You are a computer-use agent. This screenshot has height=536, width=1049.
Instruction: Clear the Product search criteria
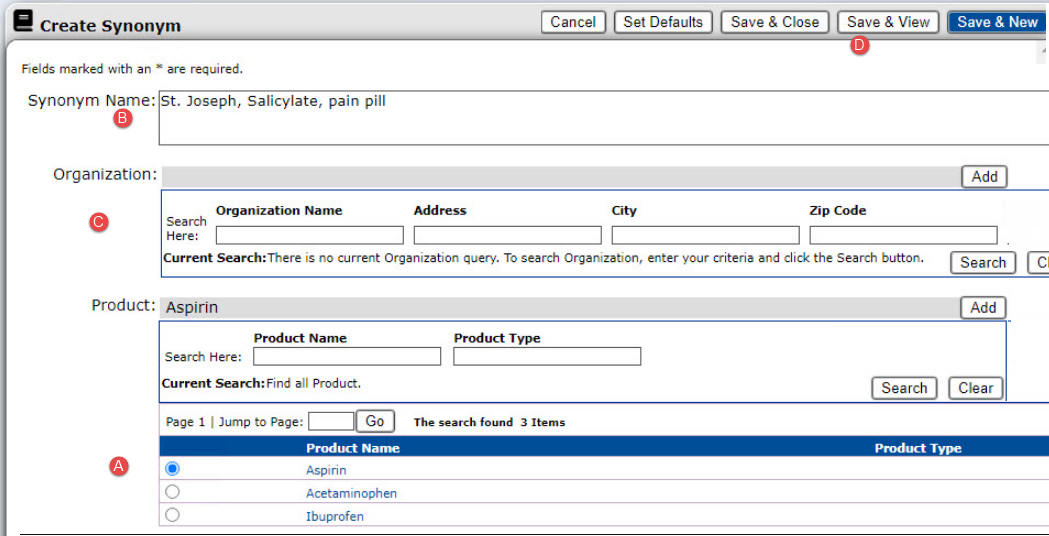click(975, 388)
